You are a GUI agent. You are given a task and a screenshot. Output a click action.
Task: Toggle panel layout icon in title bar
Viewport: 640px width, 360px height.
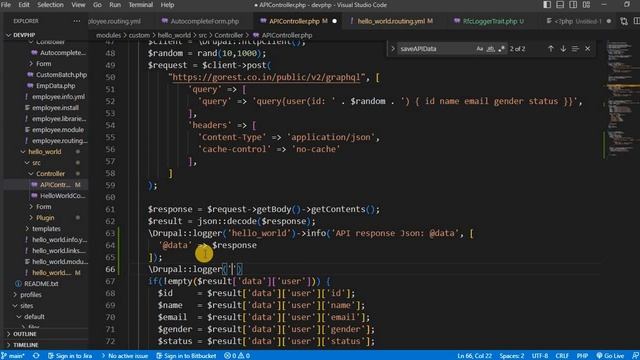click(x=560, y=5)
